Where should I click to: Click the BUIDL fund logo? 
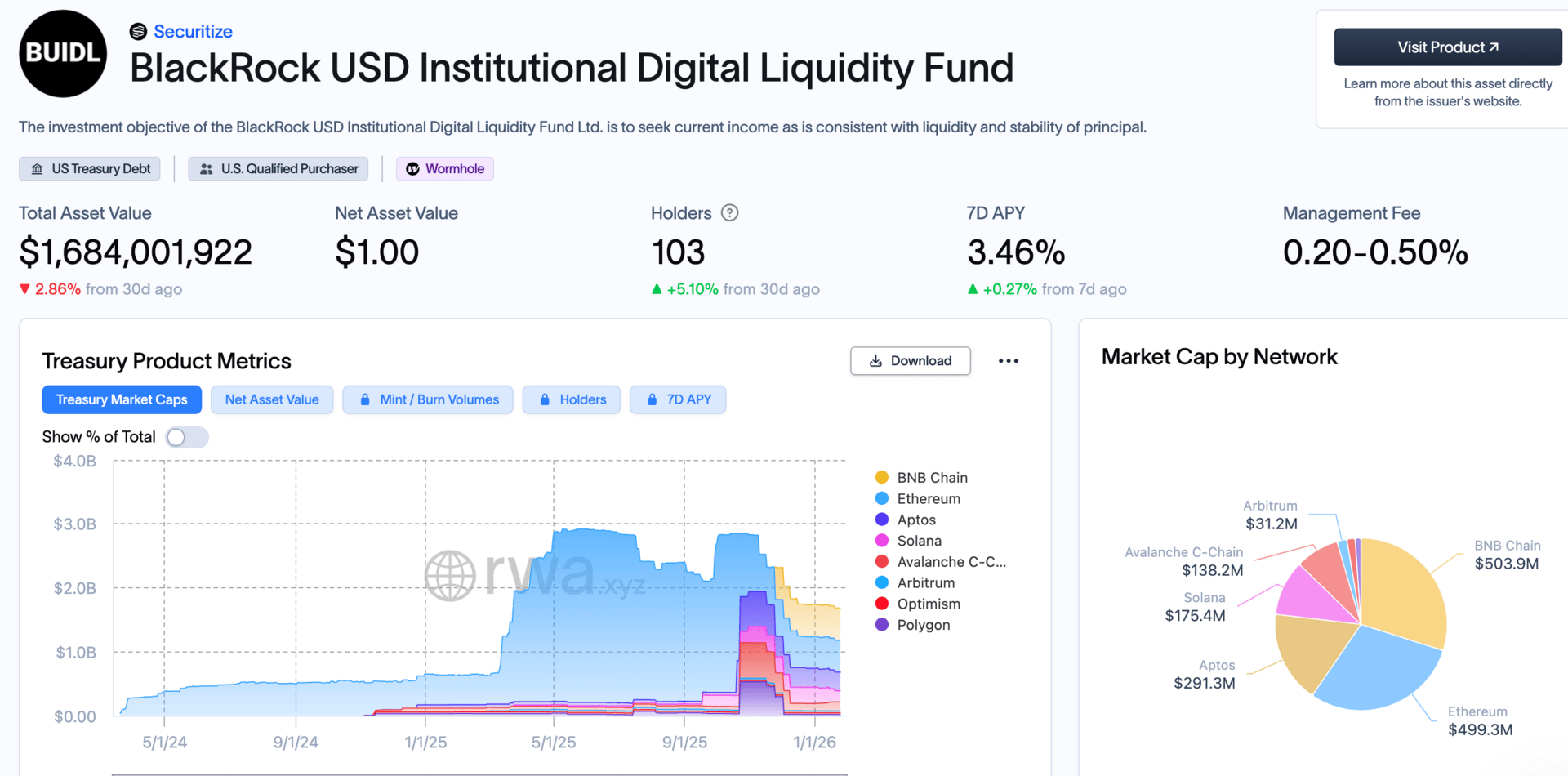coord(63,54)
